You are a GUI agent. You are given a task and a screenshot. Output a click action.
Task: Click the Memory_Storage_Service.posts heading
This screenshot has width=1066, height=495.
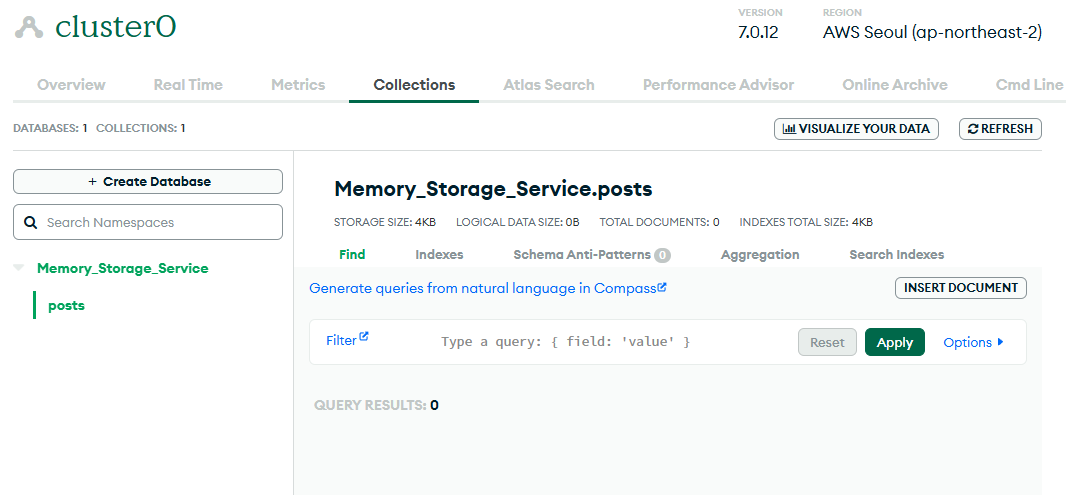tap(493, 189)
